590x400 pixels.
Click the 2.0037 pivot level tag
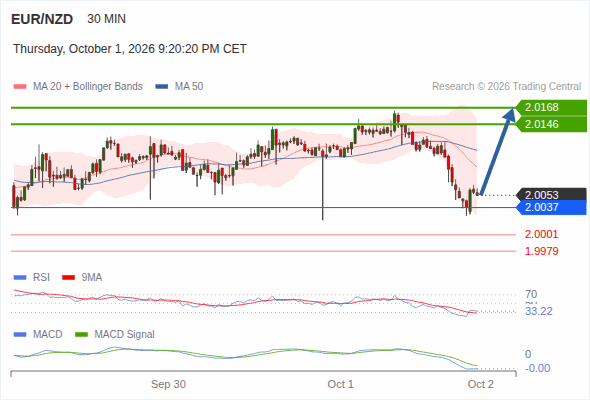(x=551, y=207)
